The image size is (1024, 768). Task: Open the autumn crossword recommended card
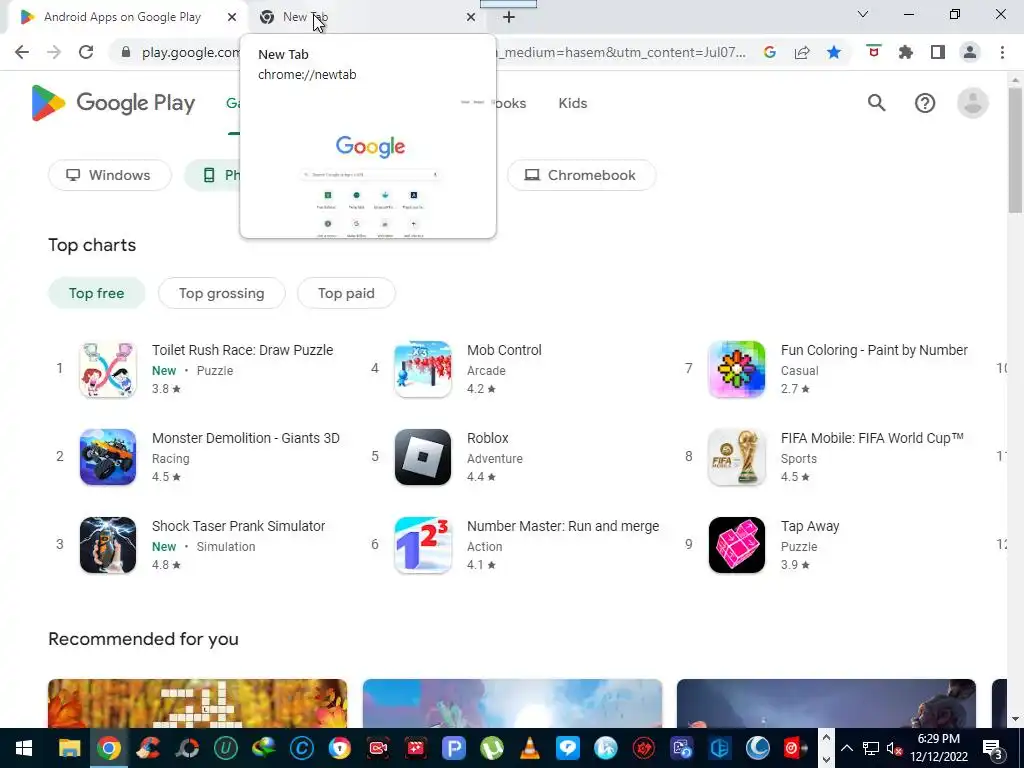coord(198,703)
